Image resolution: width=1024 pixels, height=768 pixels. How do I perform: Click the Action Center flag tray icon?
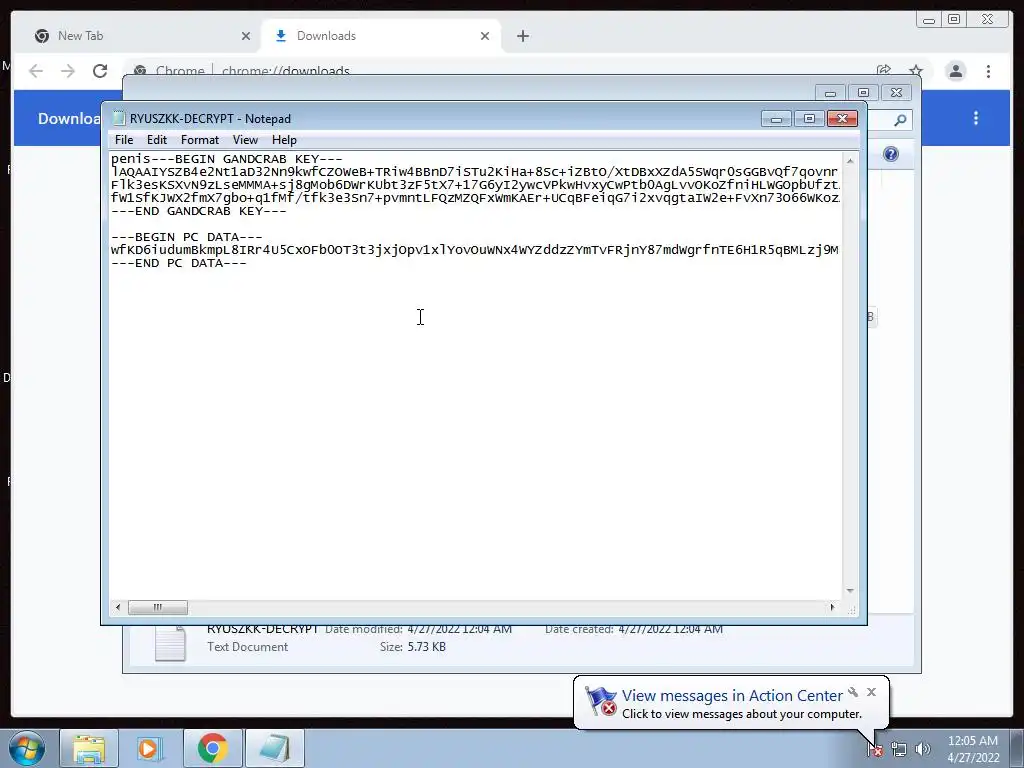pos(876,749)
